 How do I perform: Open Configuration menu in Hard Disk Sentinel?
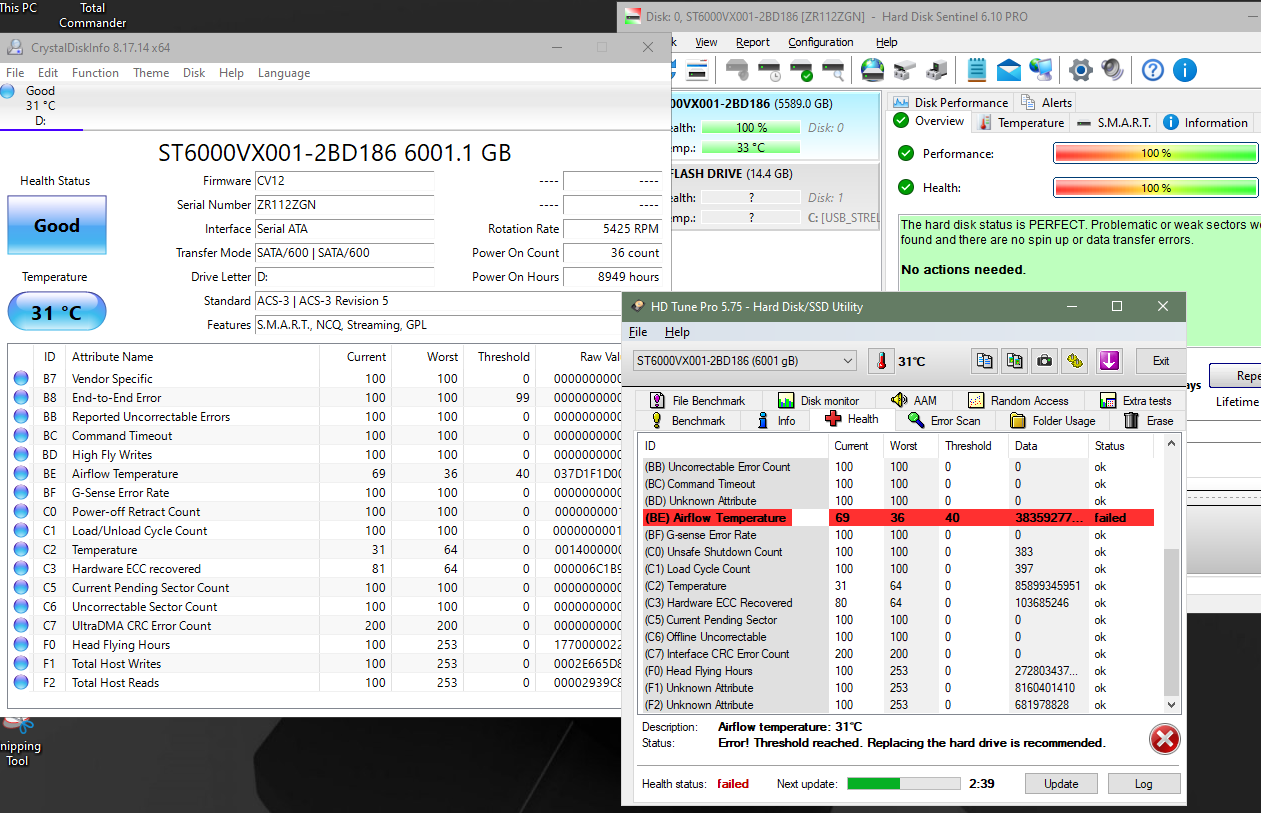click(x=820, y=42)
